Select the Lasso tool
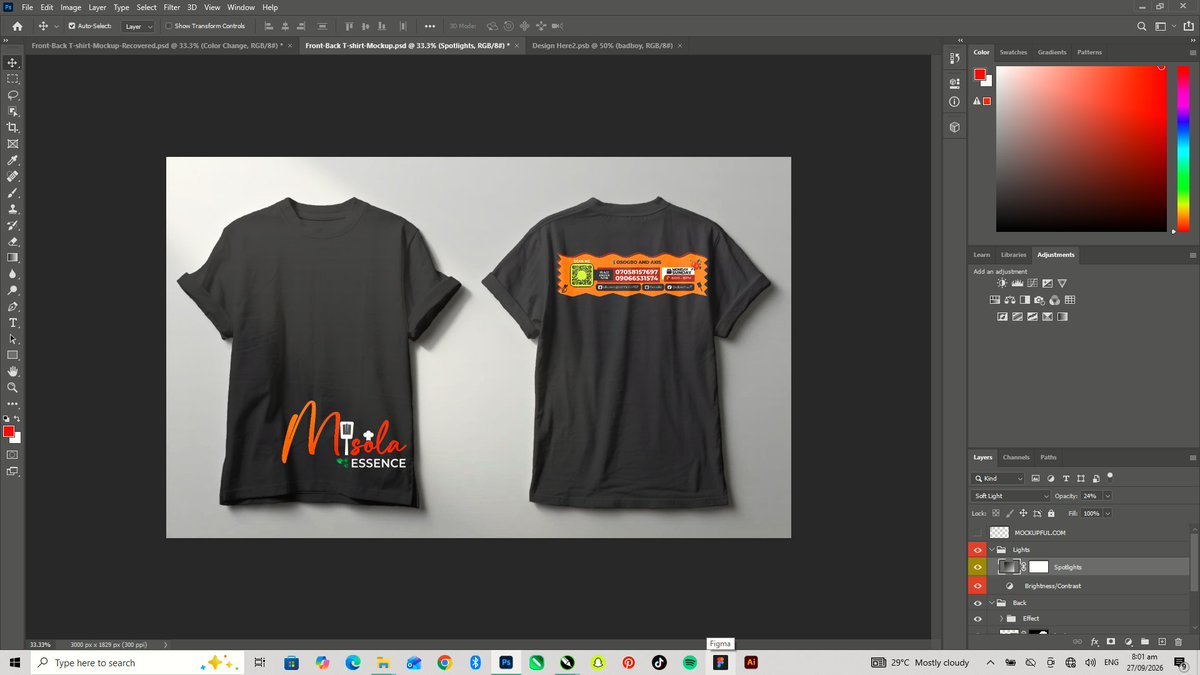The image size is (1200, 675). (13, 95)
